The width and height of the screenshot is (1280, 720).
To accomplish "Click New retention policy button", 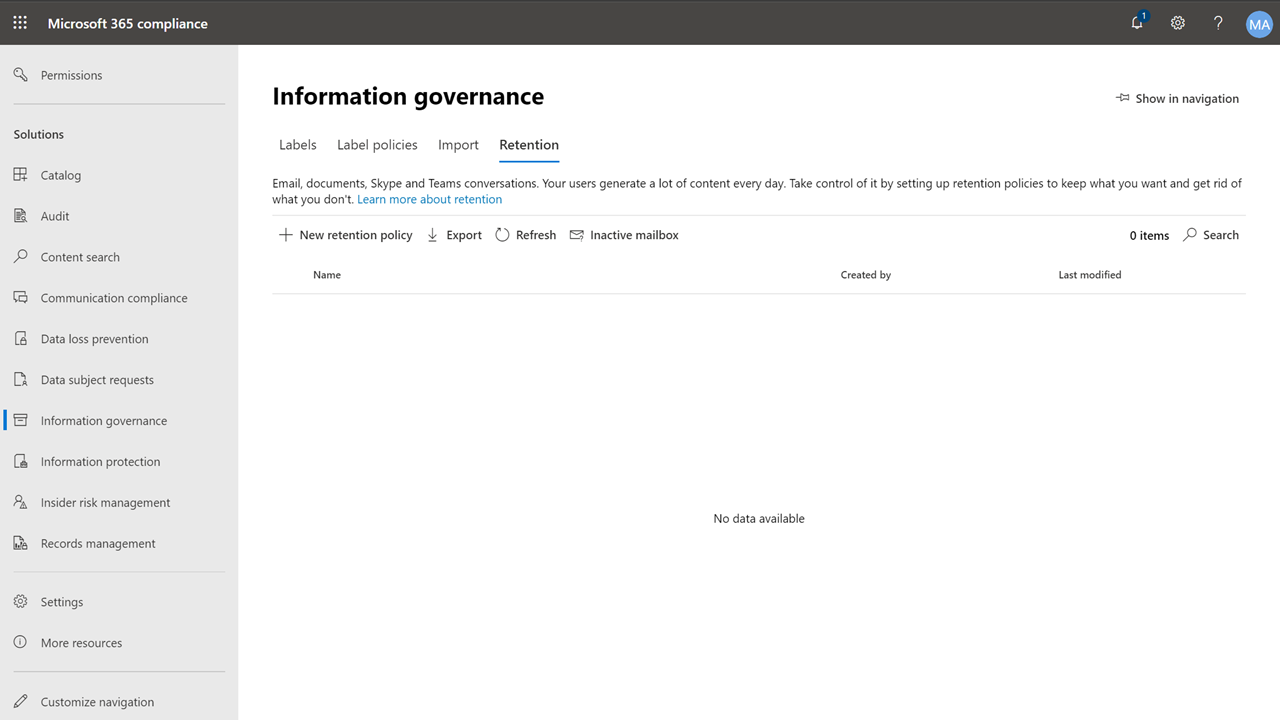I will [345, 235].
